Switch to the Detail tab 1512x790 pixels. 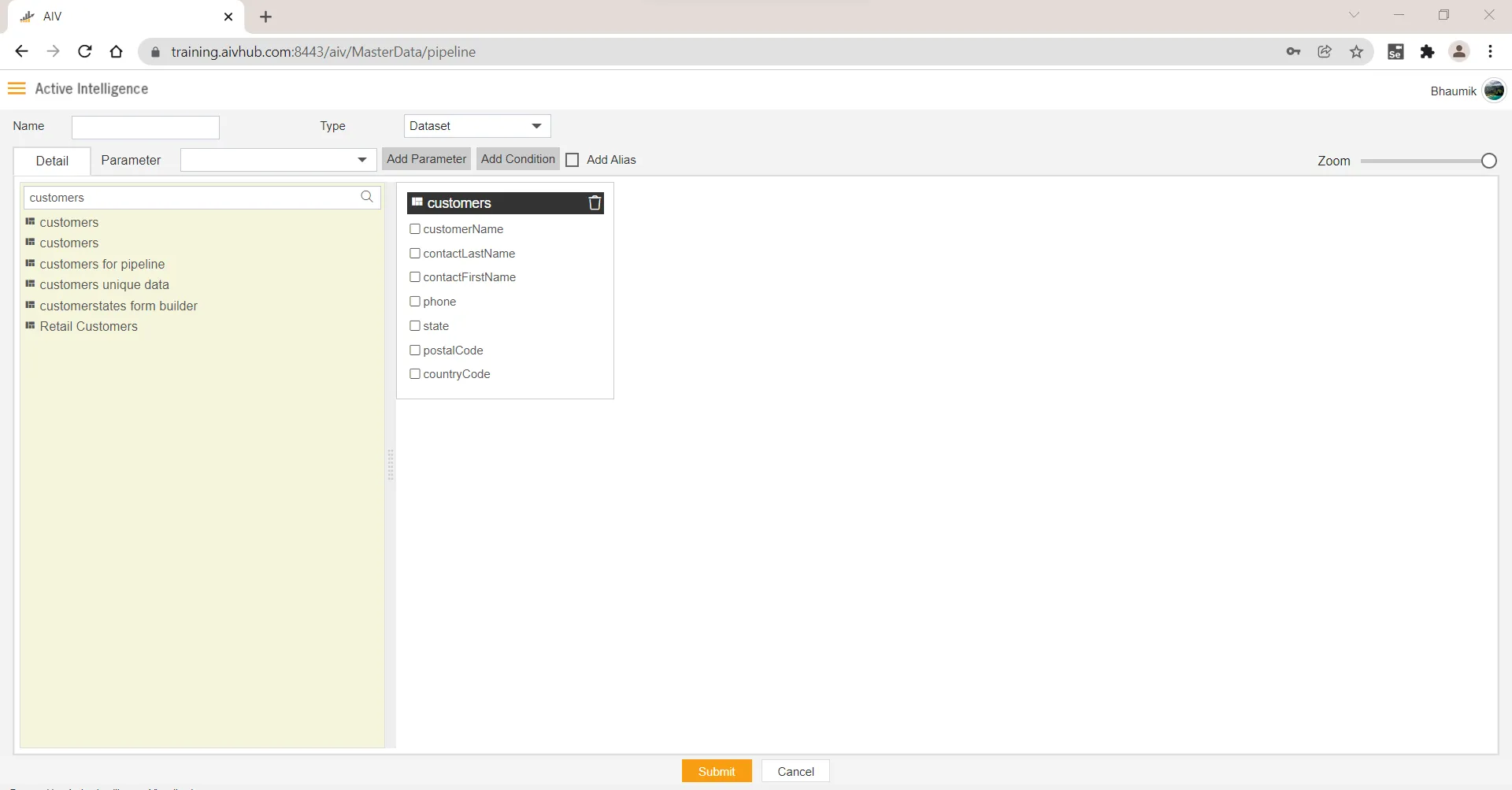click(52, 161)
